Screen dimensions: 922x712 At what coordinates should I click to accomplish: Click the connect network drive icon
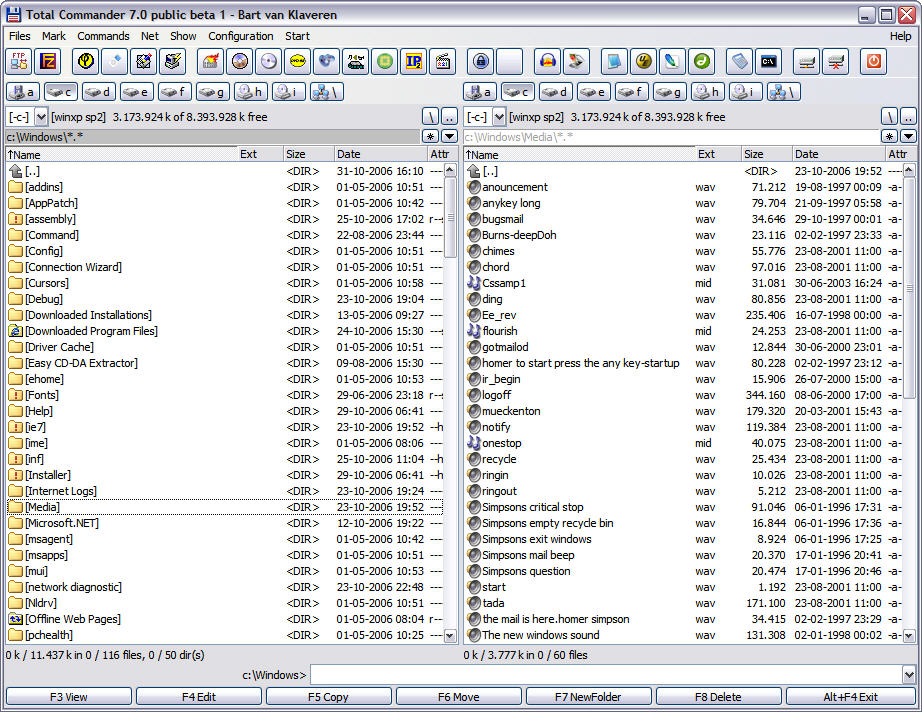tap(807, 61)
